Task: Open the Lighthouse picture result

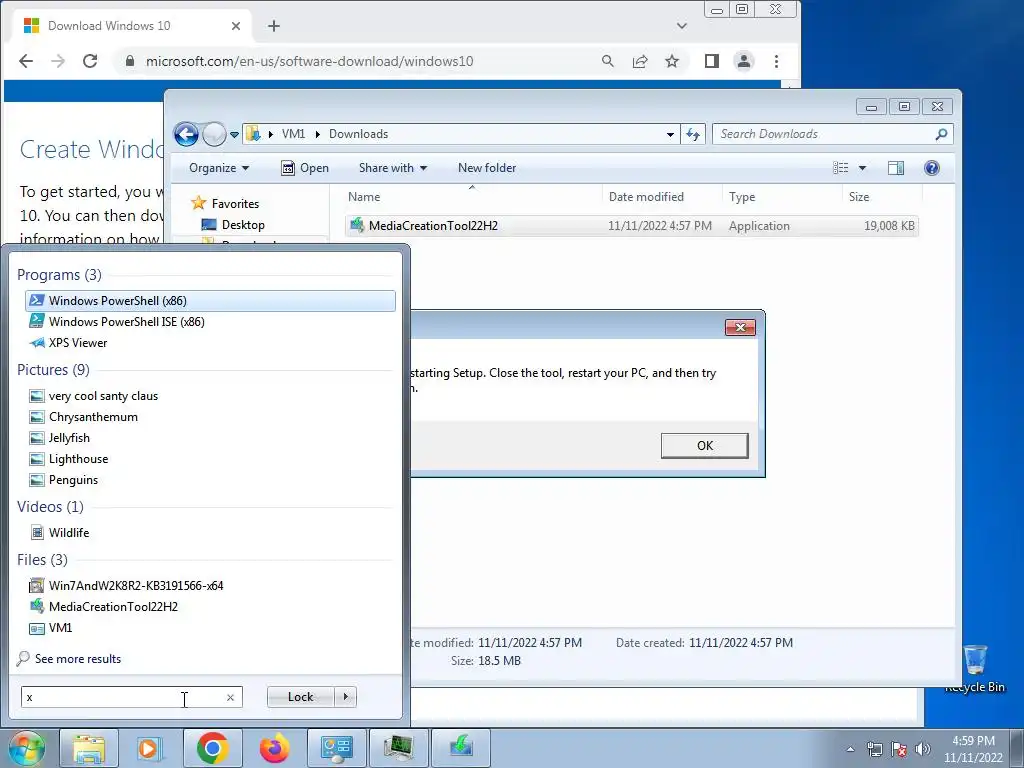Action: (68, 458)
